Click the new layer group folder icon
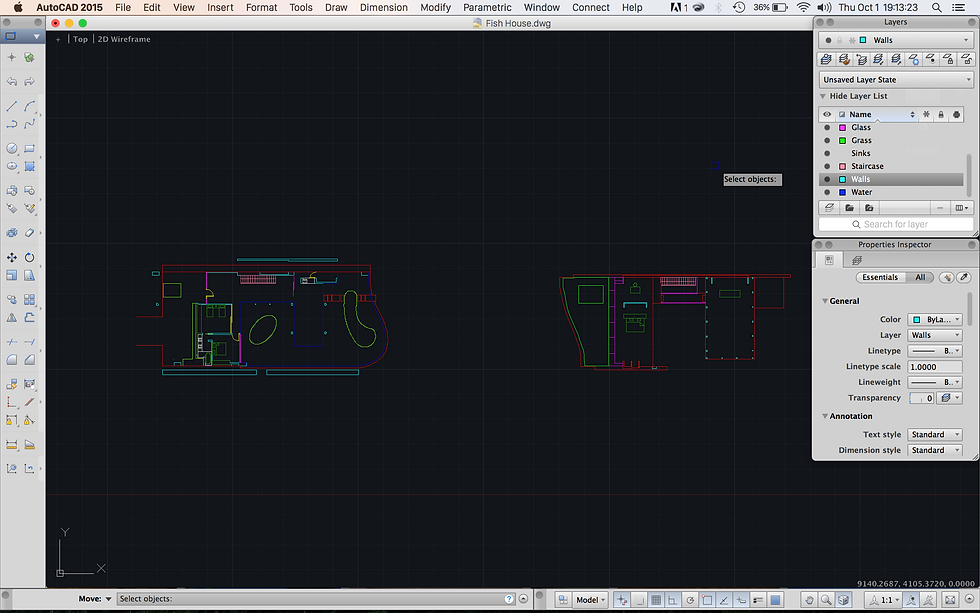The height and width of the screenshot is (613, 980). click(x=849, y=208)
